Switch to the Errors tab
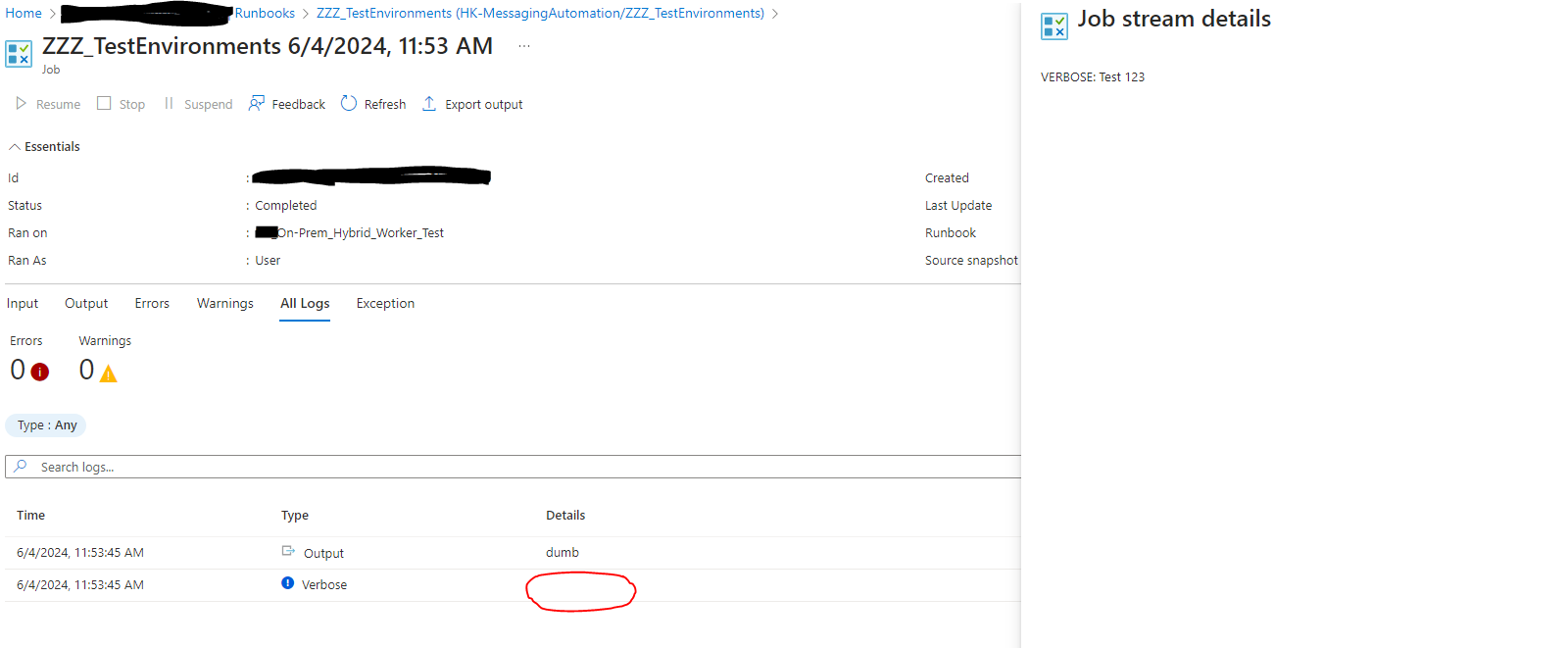This screenshot has height=648, width=1568. coord(152,304)
